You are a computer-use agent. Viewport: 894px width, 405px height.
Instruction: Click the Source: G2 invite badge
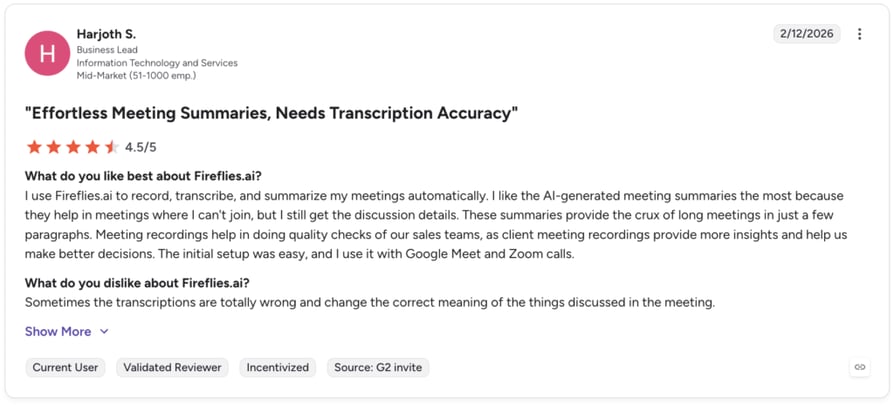pyautogui.click(x=378, y=367)
